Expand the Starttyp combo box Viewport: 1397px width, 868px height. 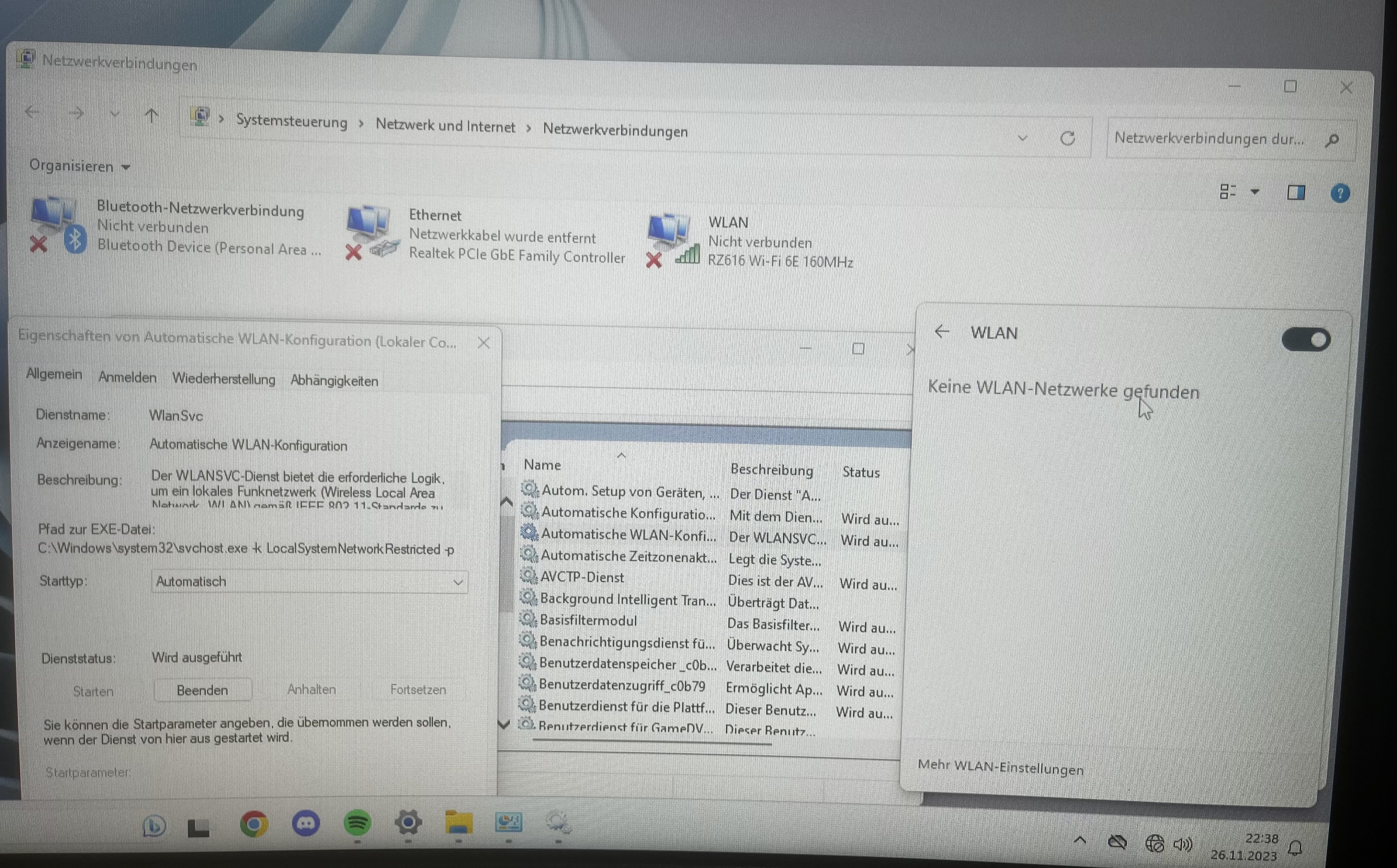tap(309, 582)
